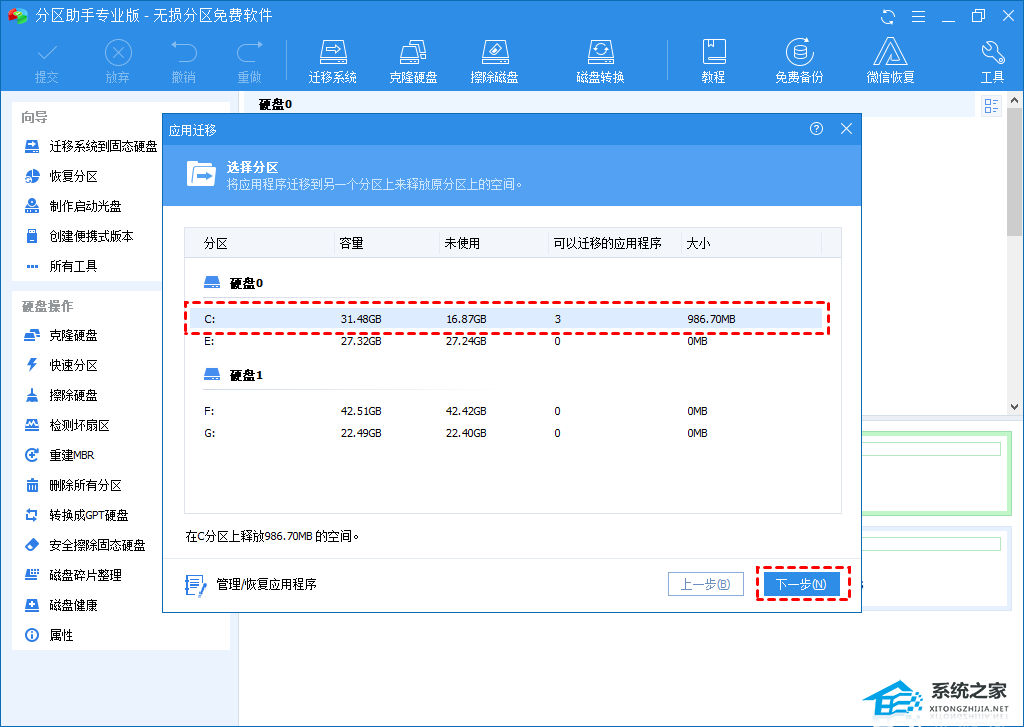1024x727 pixels.
Task: Open the 教程 tutorial icon
Action: [x=713, y=62]
